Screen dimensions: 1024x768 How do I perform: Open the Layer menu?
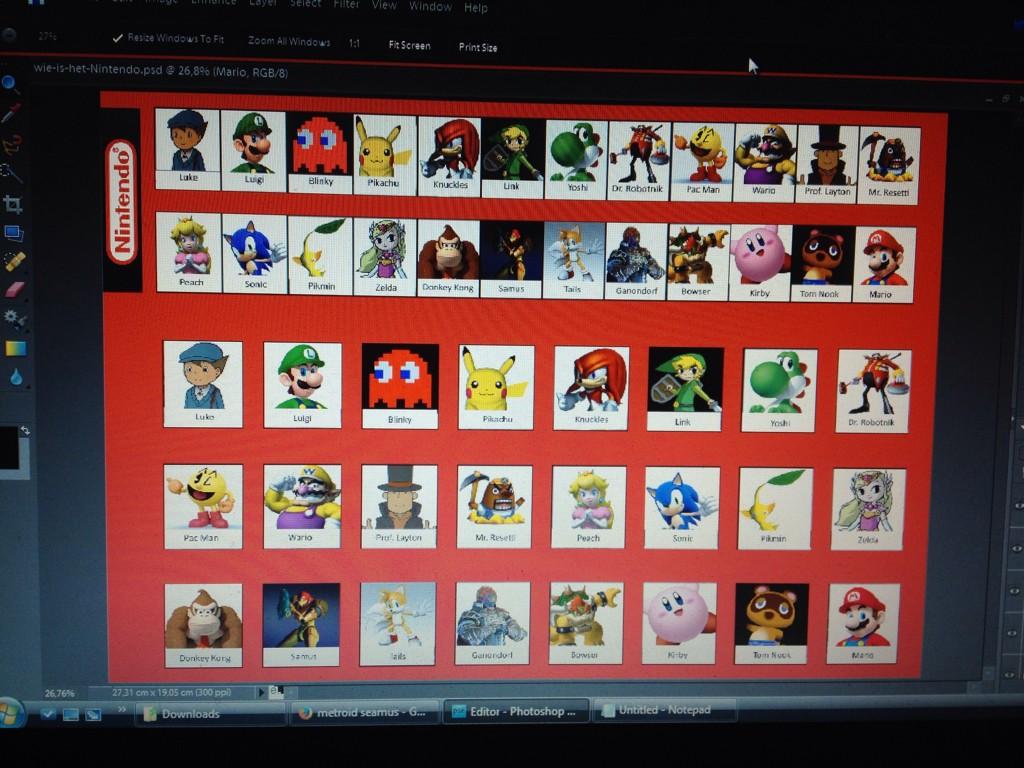pyautogui.click(x=263, y=3)
